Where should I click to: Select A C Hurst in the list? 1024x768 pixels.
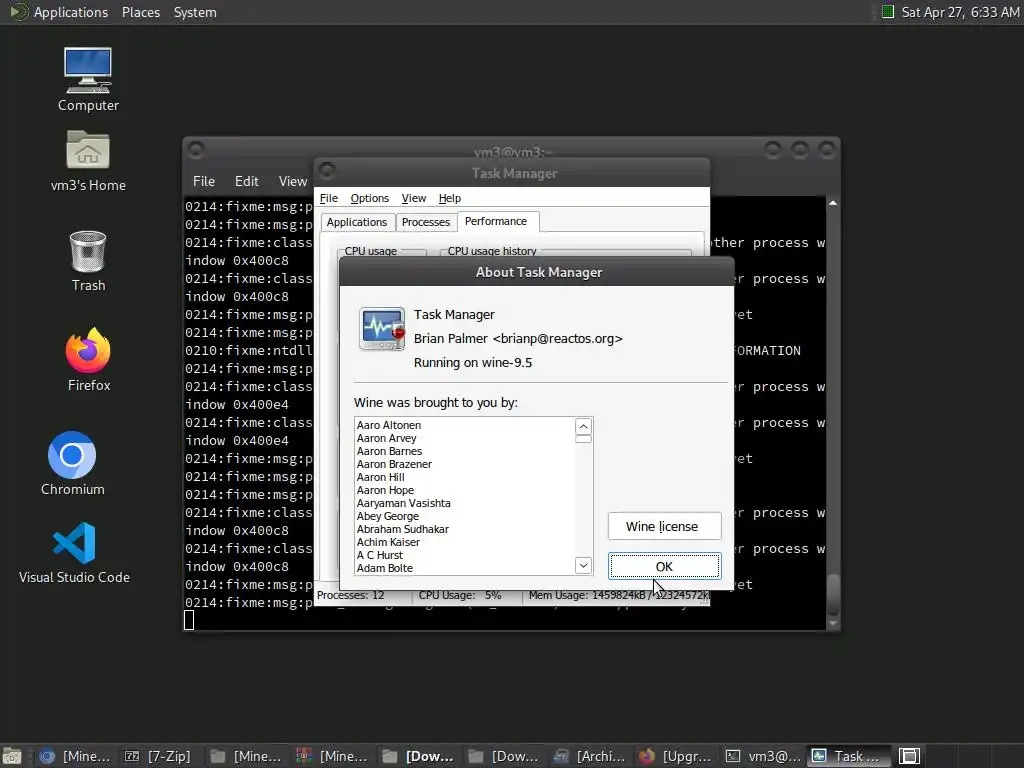[x=379, y=555]
